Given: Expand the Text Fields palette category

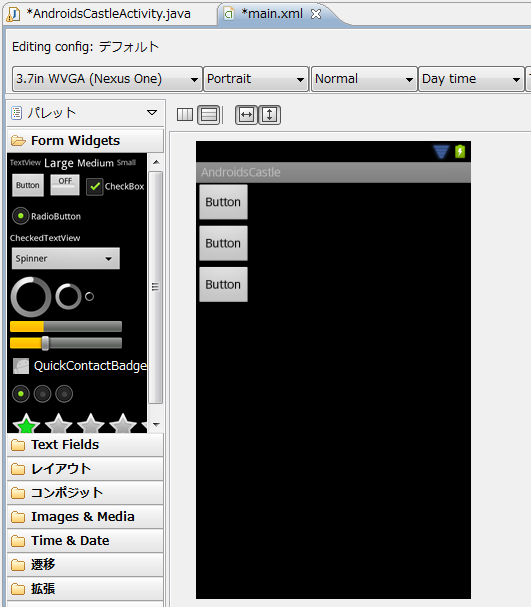Looking at the screenshot, I should point(85,445).
